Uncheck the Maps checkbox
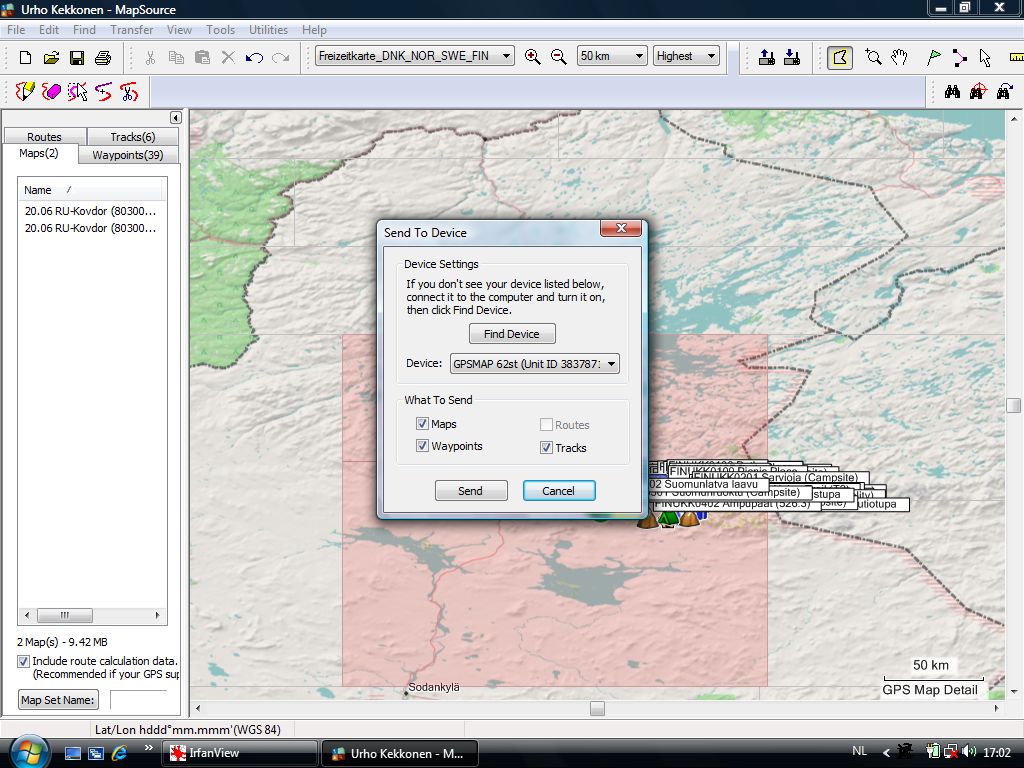The image size is (1024, 768). pos(422,424)
